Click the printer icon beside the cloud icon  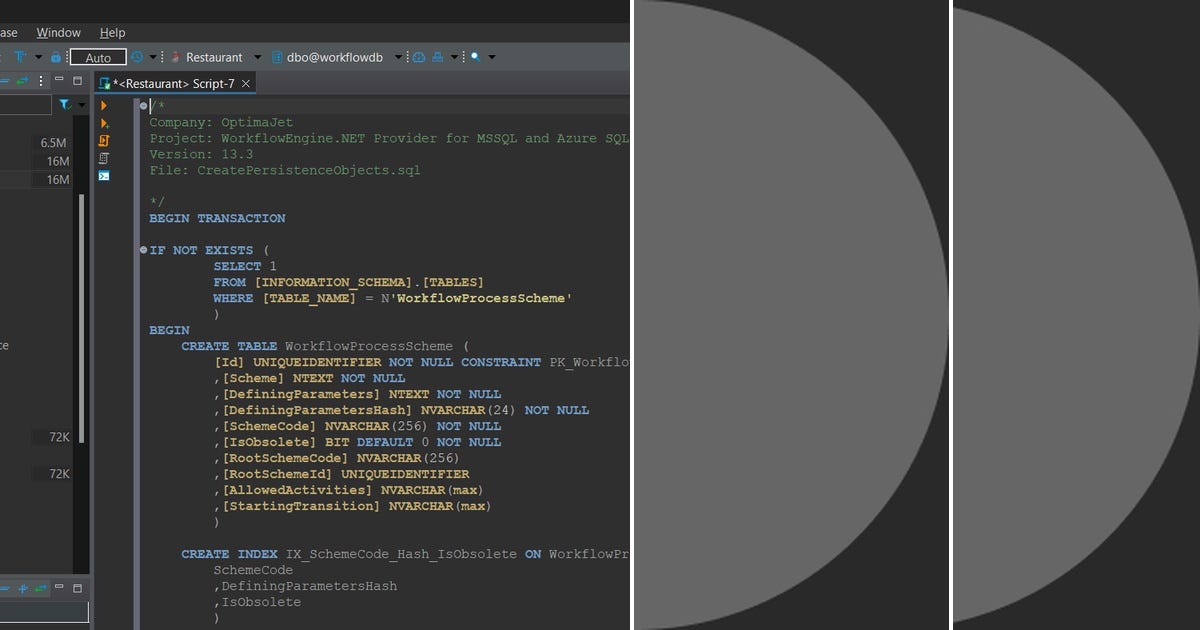(437, 57)
